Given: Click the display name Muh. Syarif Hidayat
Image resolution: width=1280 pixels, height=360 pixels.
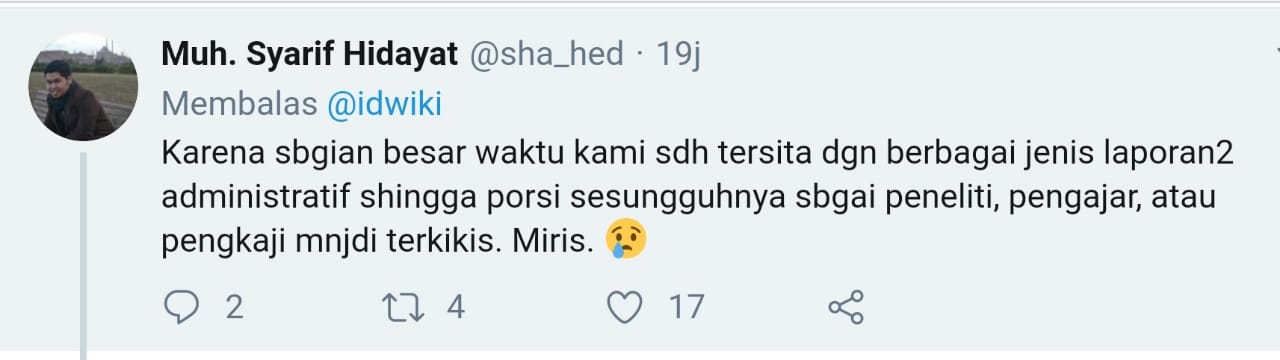Looking at the screenshot, I should (310, 54).
